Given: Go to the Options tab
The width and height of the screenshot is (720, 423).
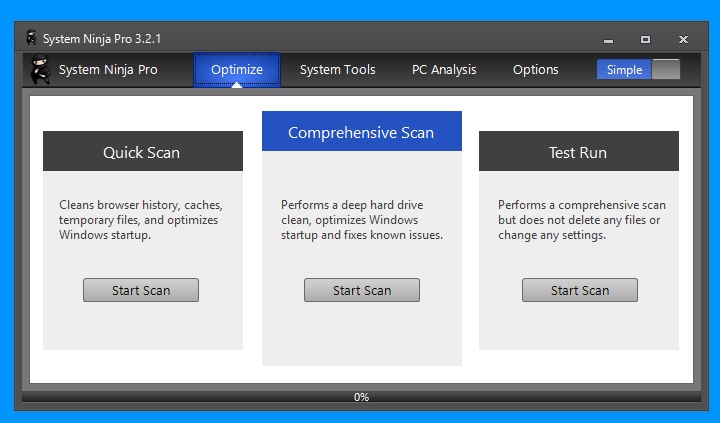Looking at the screenshot, I should tap(535, 70).
